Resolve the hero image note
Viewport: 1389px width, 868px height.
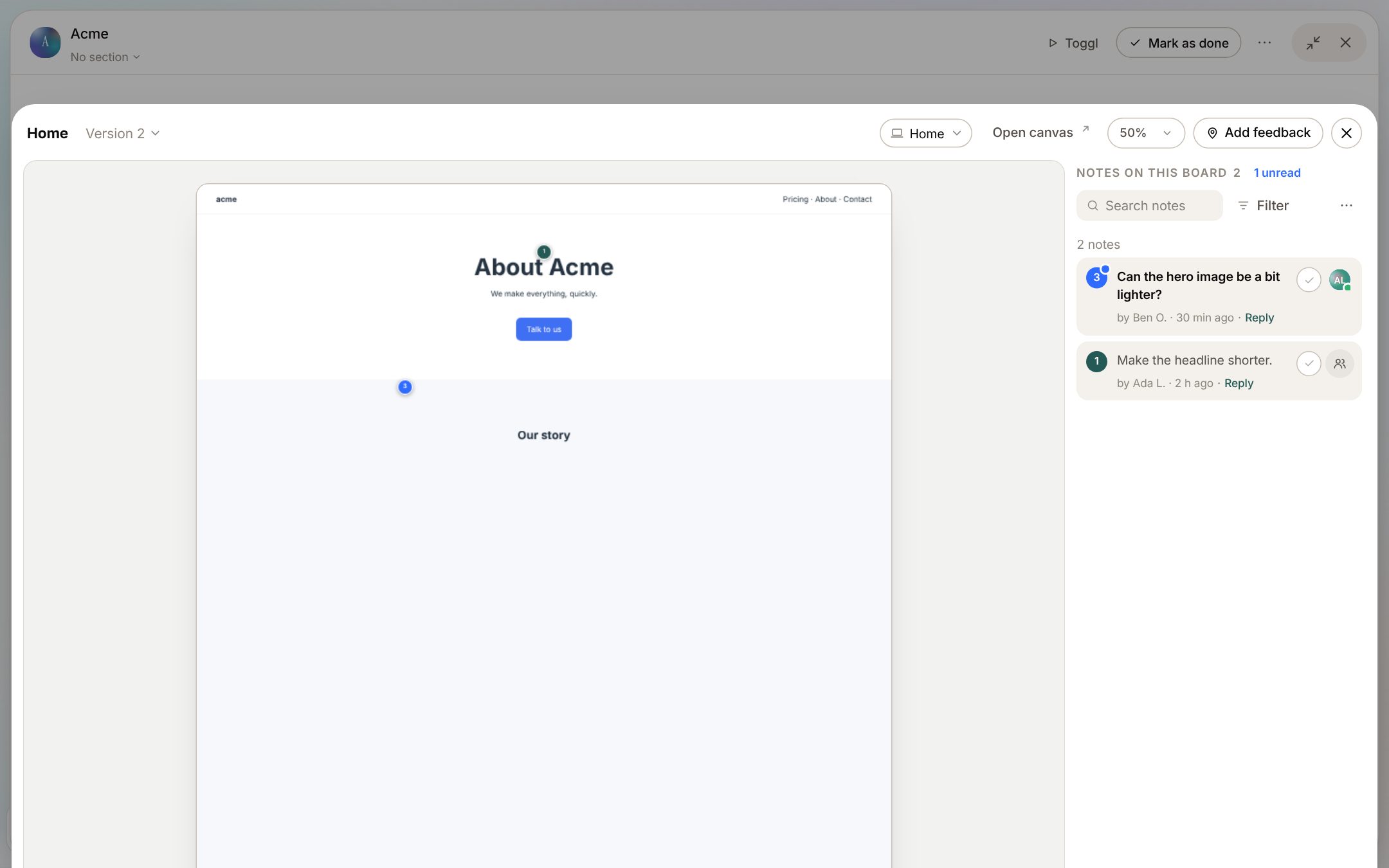click(1309, 280)
